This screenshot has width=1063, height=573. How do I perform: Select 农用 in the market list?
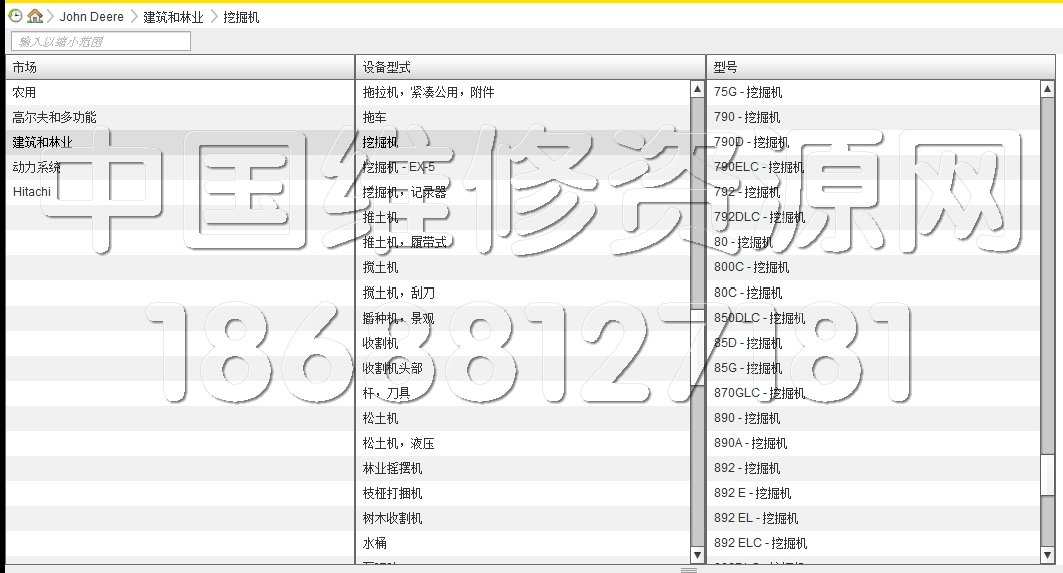[x=25, y=92]
